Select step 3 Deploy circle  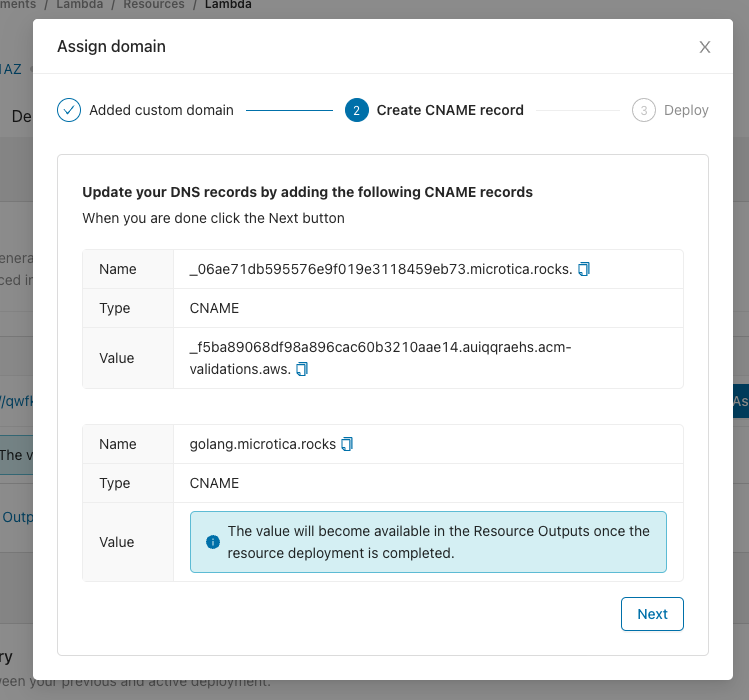pyautogui.click(x=643, y=110)
